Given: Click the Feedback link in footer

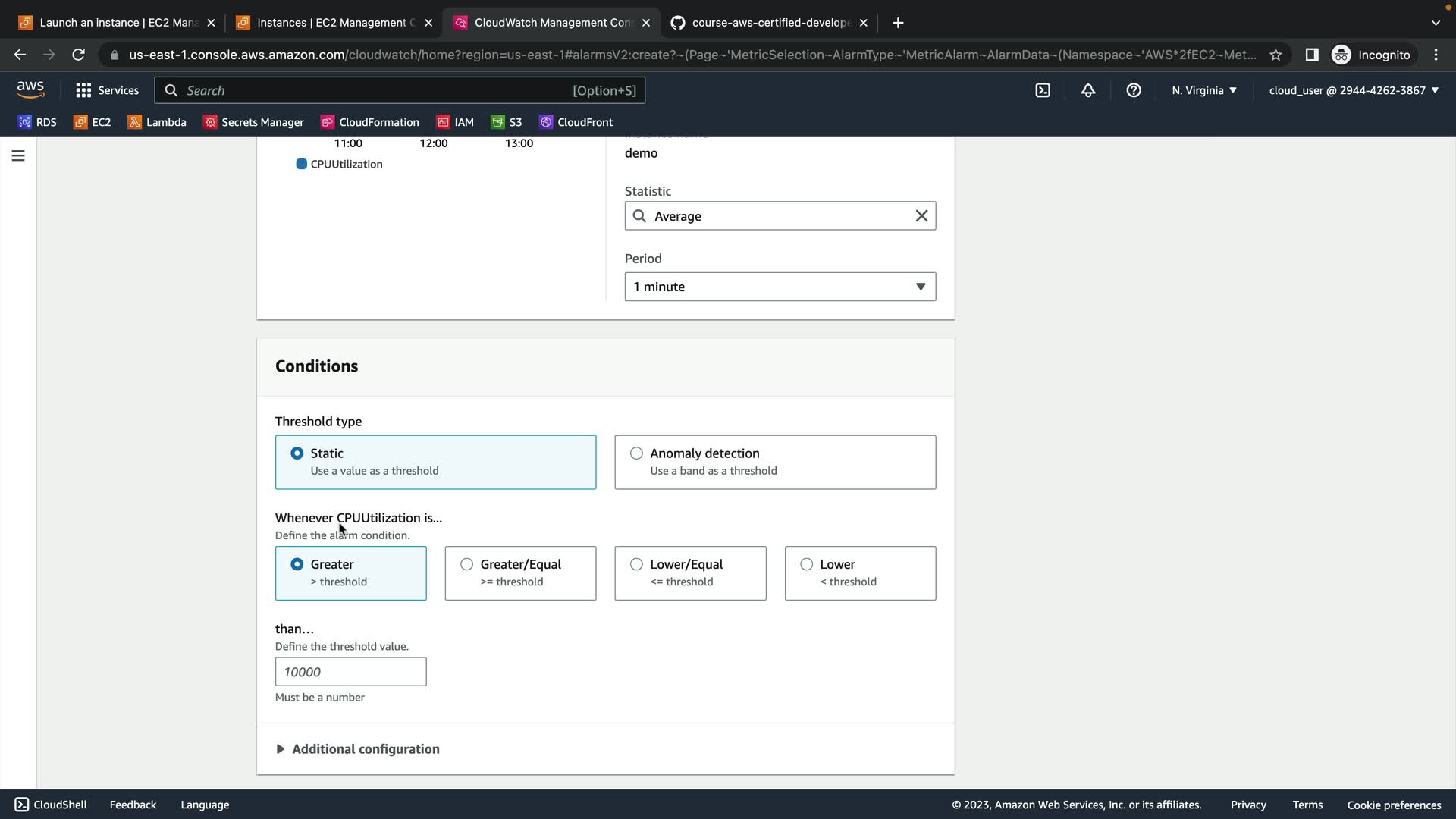Looking at the screenshot, I should coord(133,805).
